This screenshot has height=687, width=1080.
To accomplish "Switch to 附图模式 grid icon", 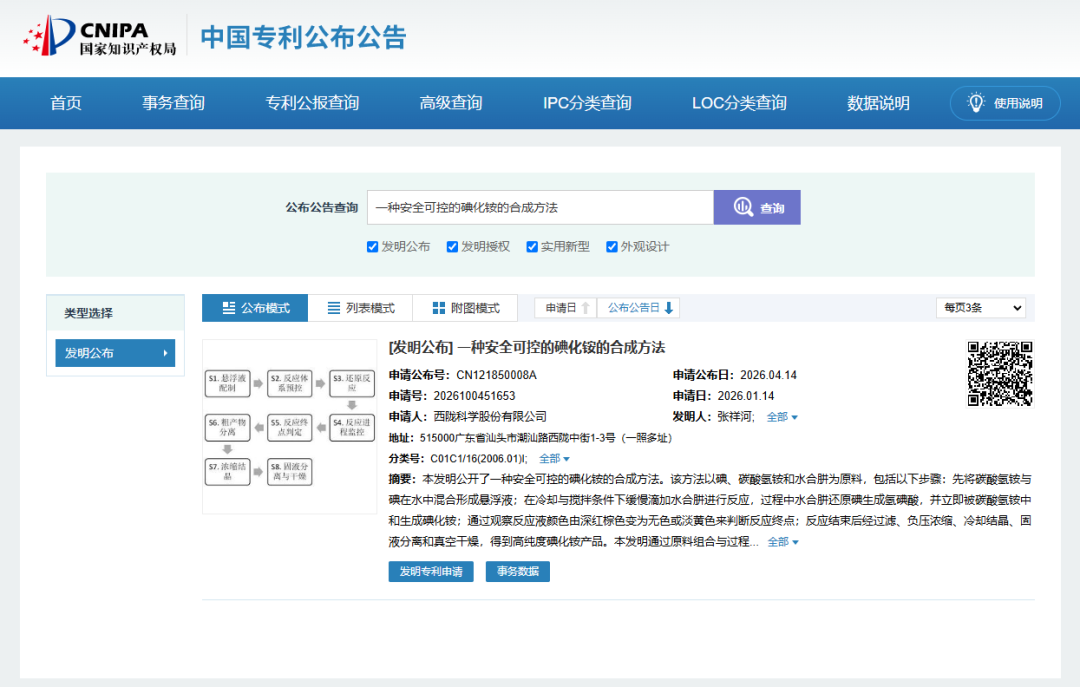I will click(x=439, y=308).
